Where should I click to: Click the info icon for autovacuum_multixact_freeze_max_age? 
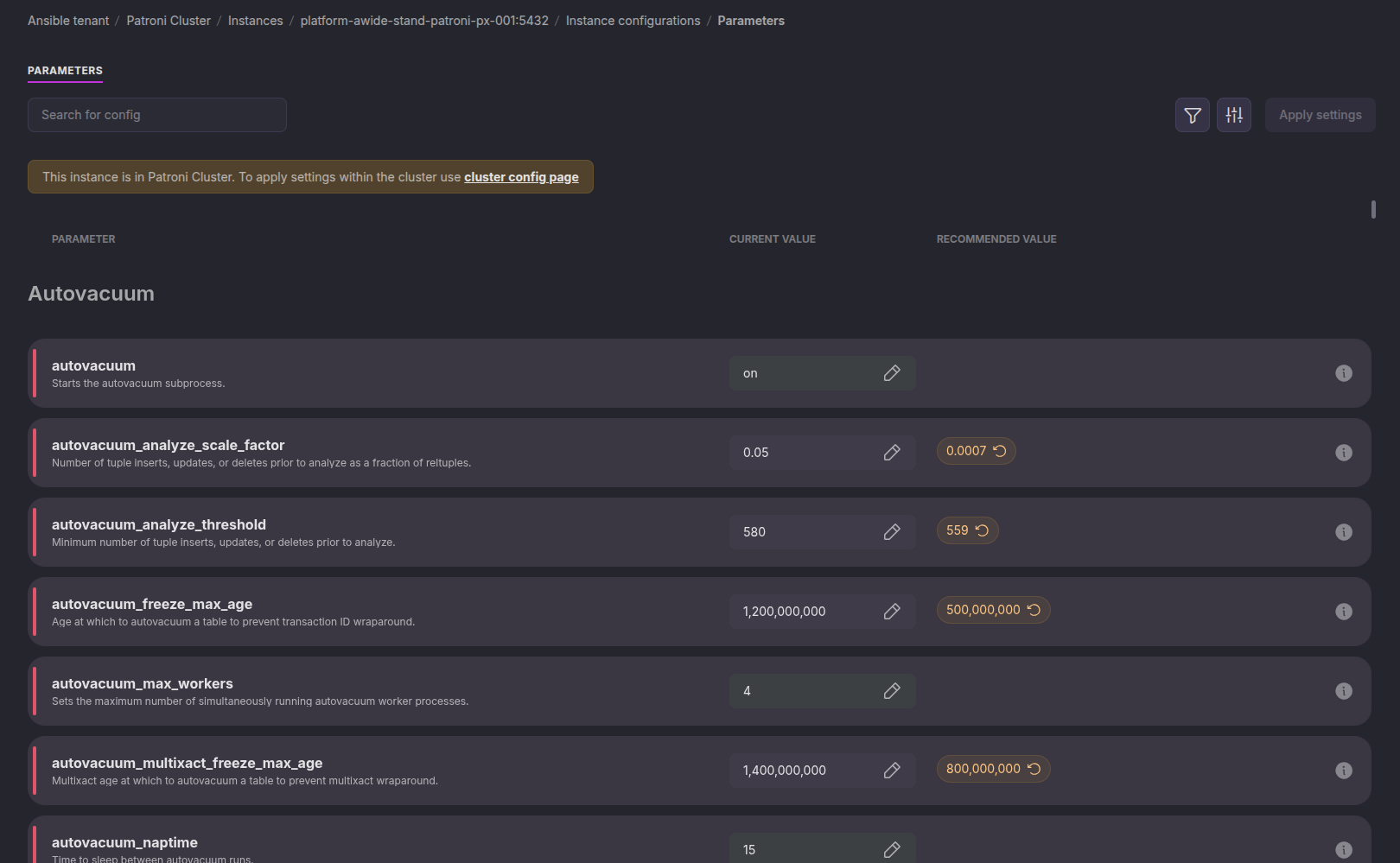tap(1344, 770)
